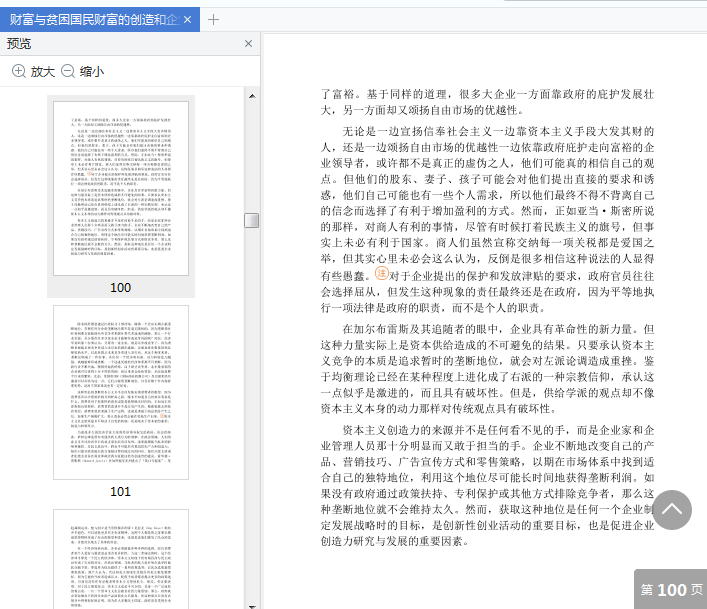The width and height of the screenshot is (707, 609).
Task: Click the paragraph starting 无论是一边宣扬信奉社会主义
Action: coord(487,220)
